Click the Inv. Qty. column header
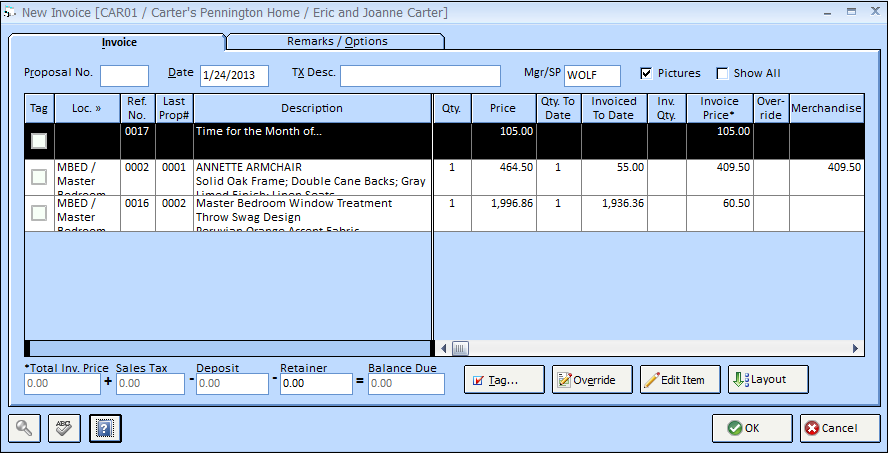 point(667,108)
